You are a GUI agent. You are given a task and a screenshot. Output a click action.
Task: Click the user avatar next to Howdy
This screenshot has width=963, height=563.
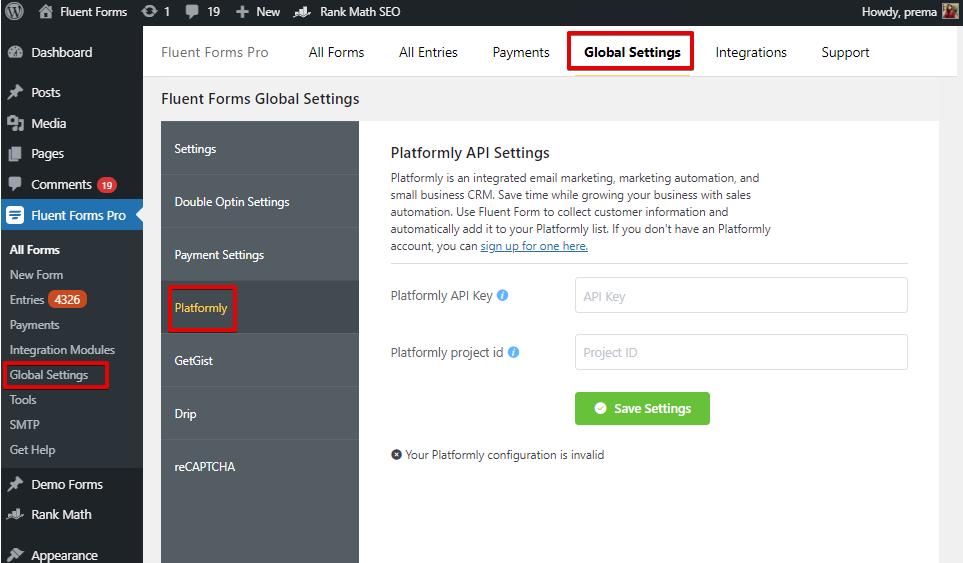click(950, 12)
